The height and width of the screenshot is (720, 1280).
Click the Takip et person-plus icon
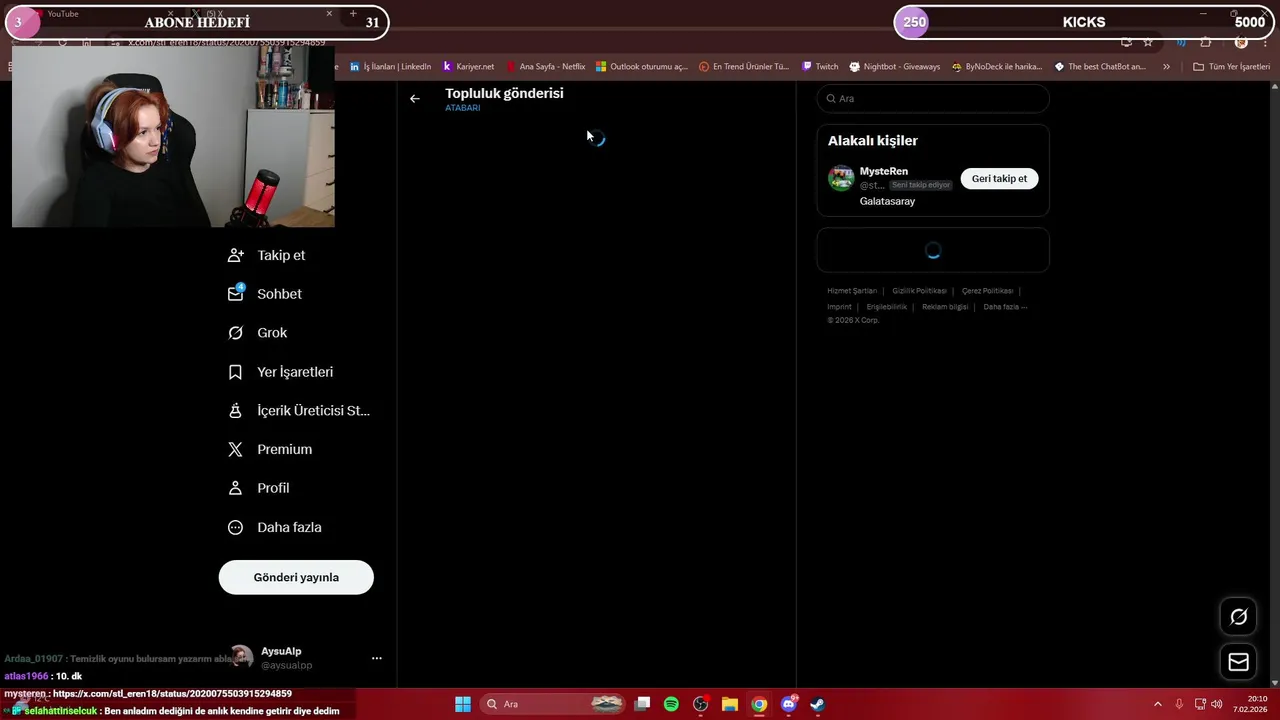click(236, 255)
